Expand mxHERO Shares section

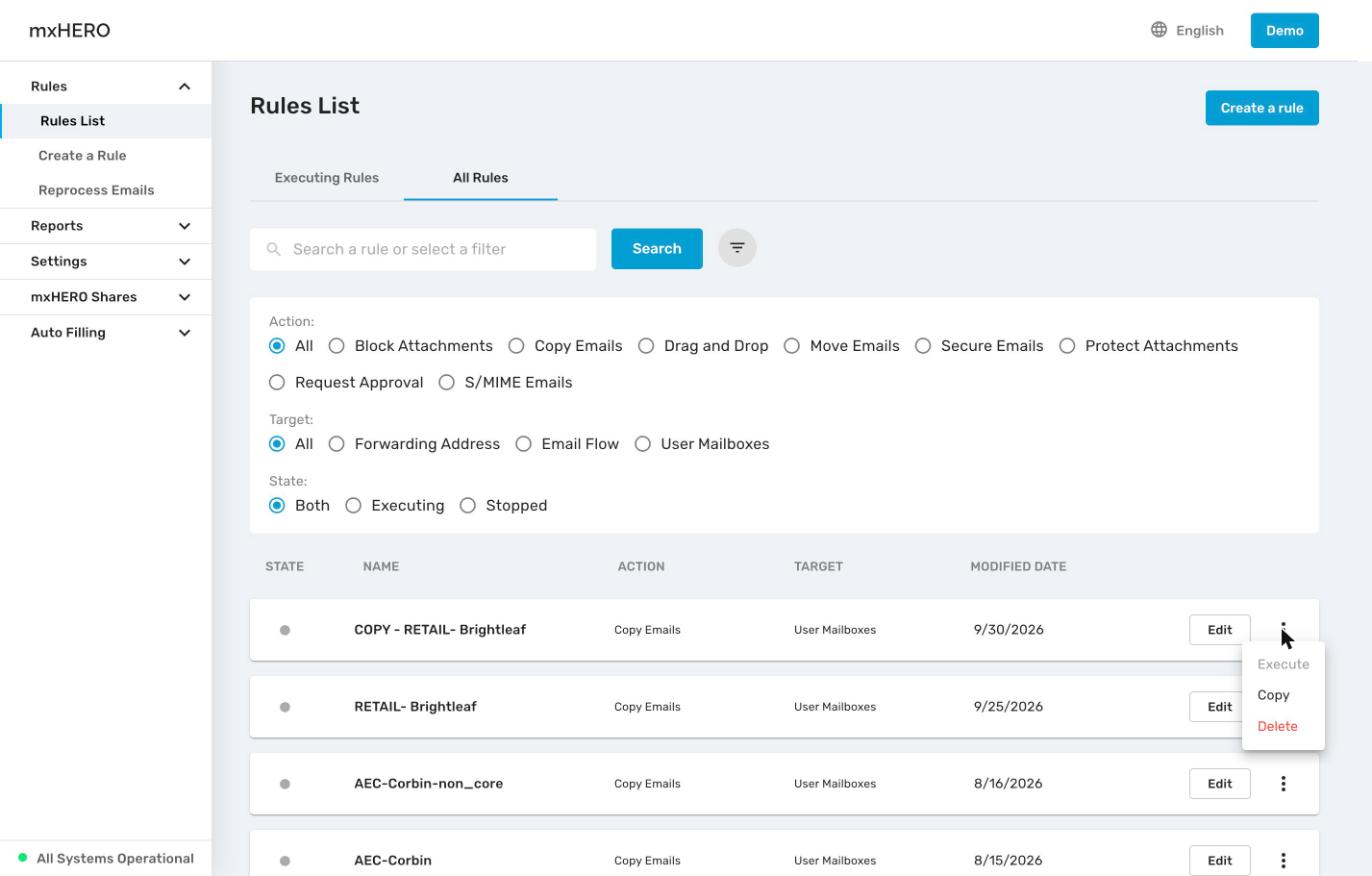(x=184, y=297)
